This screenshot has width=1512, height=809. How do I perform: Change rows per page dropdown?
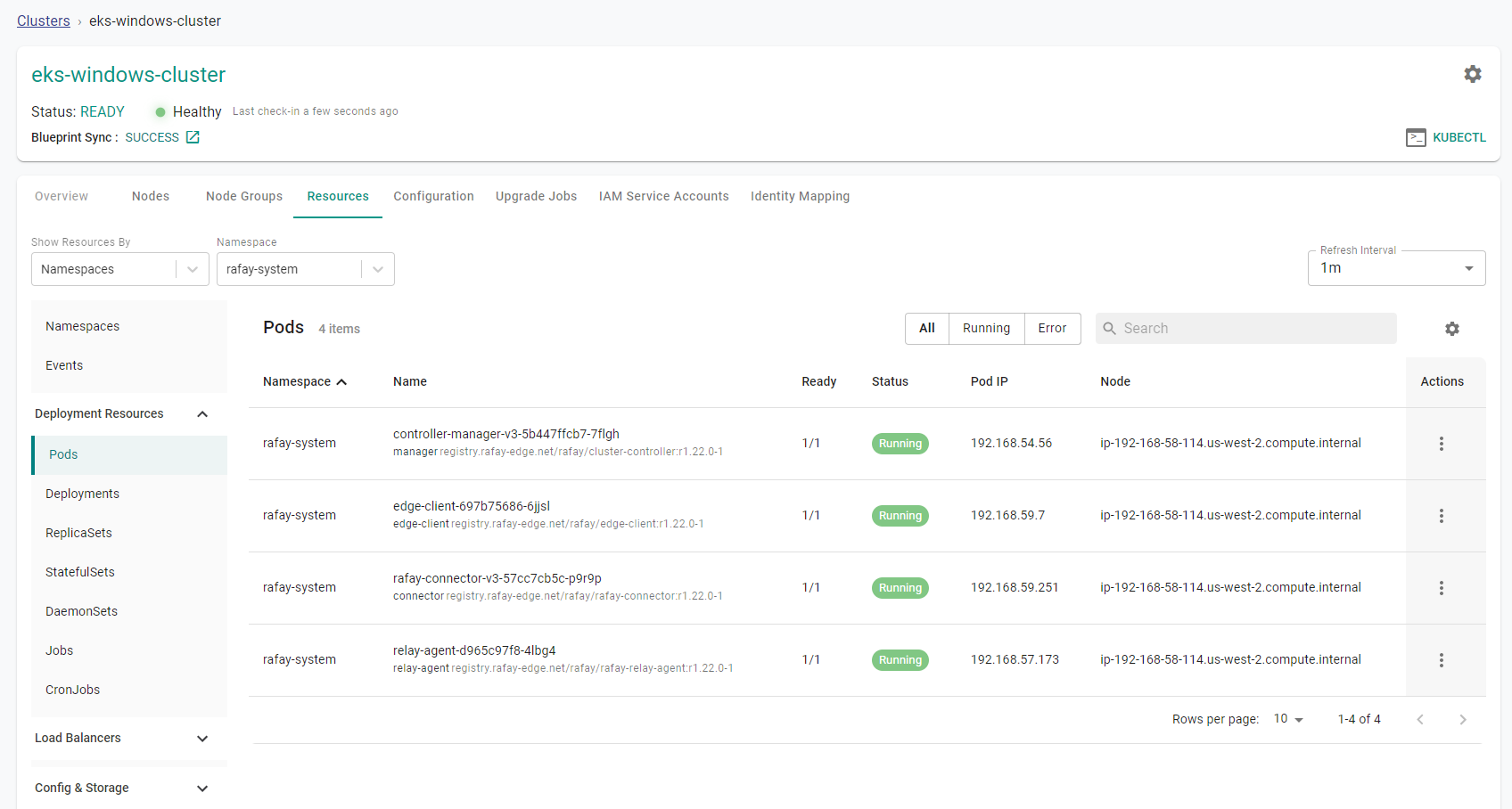[x=1289, y=719]
